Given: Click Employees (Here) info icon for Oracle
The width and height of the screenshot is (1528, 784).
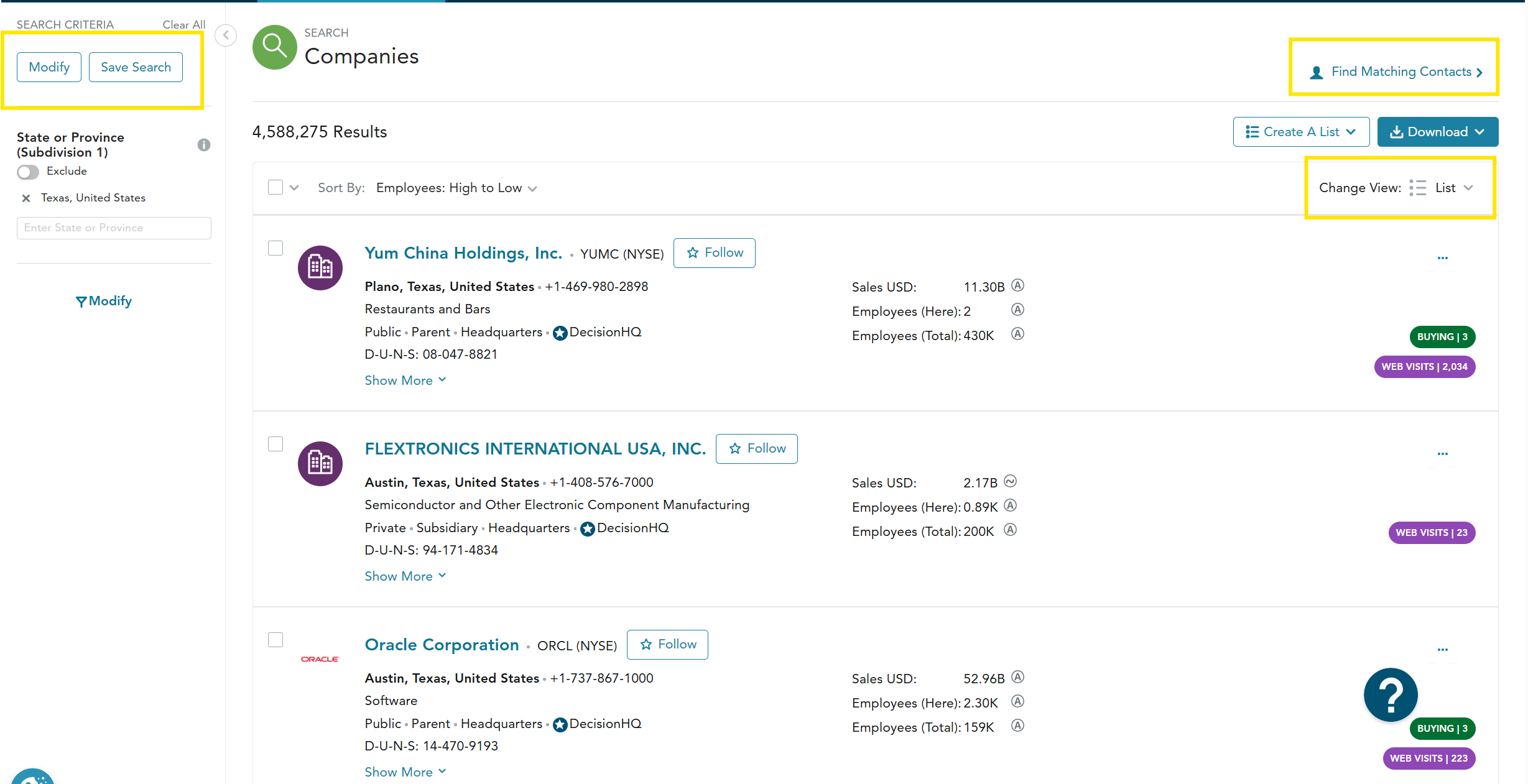Looking at the screenshot, I should click(1017, 701).
